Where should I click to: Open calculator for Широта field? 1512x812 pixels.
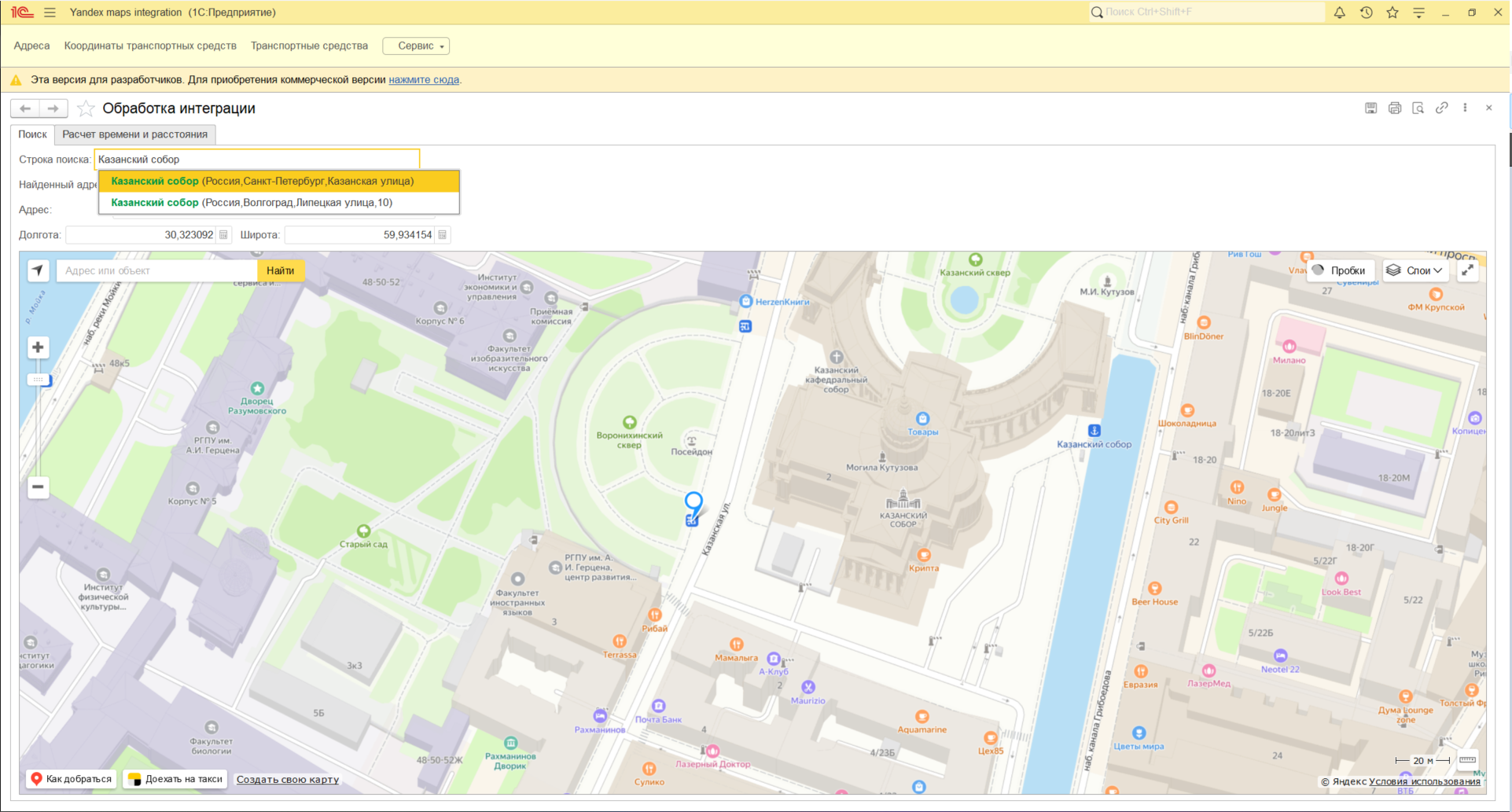(442, 235)
